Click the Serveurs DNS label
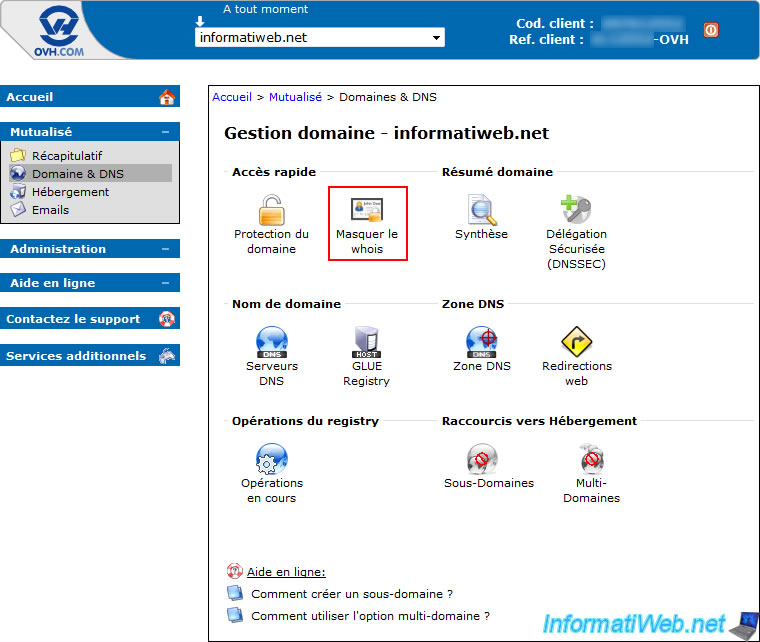The image size is (760, 642). (271, 373)
